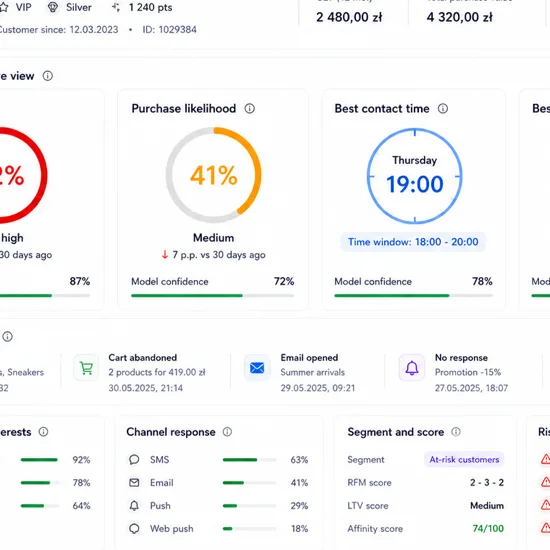The width and height of the screenshot is (550, 550).
Task: Click the Silver tier diamond icon
Action: [53, 7]
